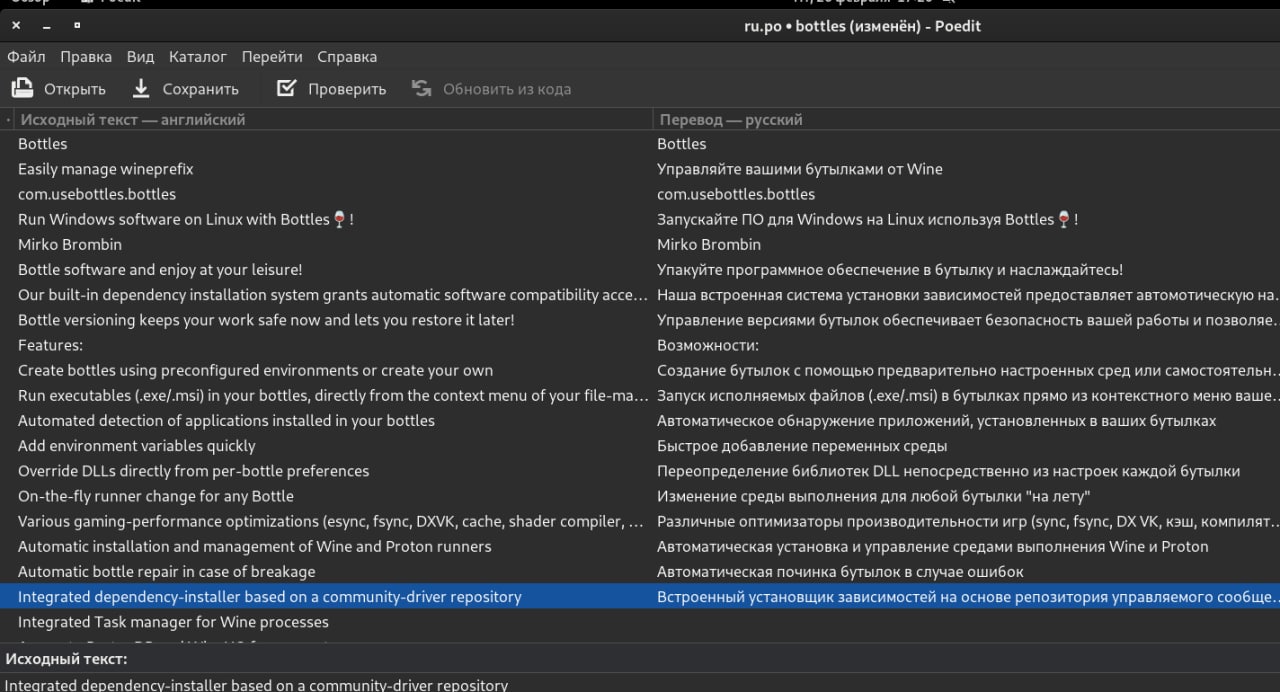This screenshot has height=692, width=1280.
Task: Click translation 'Изменение среды выполнения для любой бутылки'
Action: 873,496
